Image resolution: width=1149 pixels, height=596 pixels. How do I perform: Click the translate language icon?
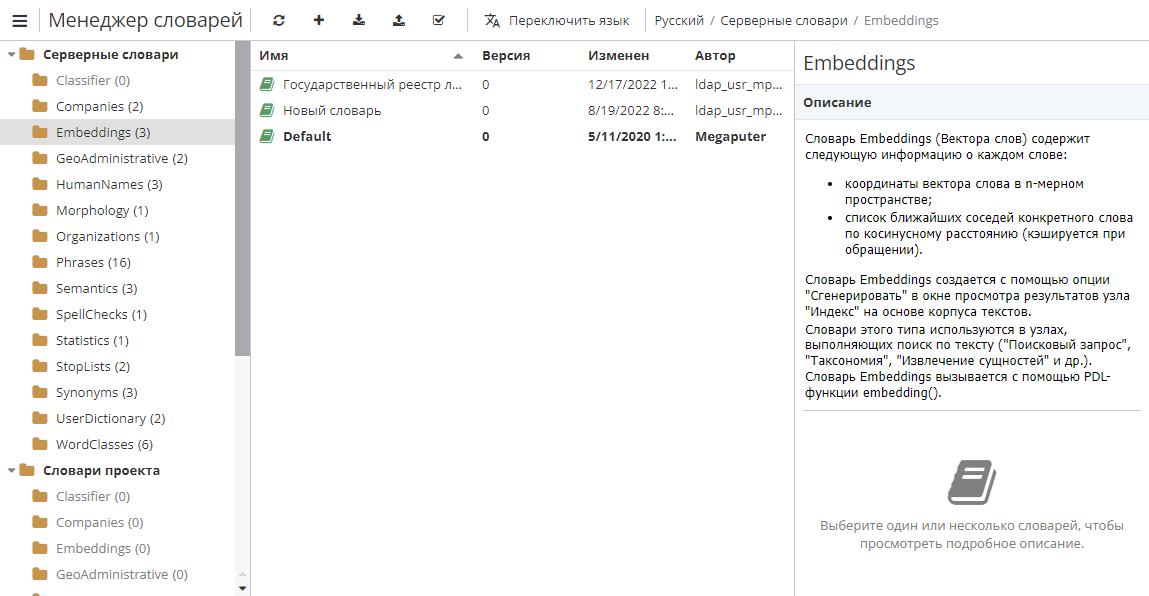click(x=492, y=21)
